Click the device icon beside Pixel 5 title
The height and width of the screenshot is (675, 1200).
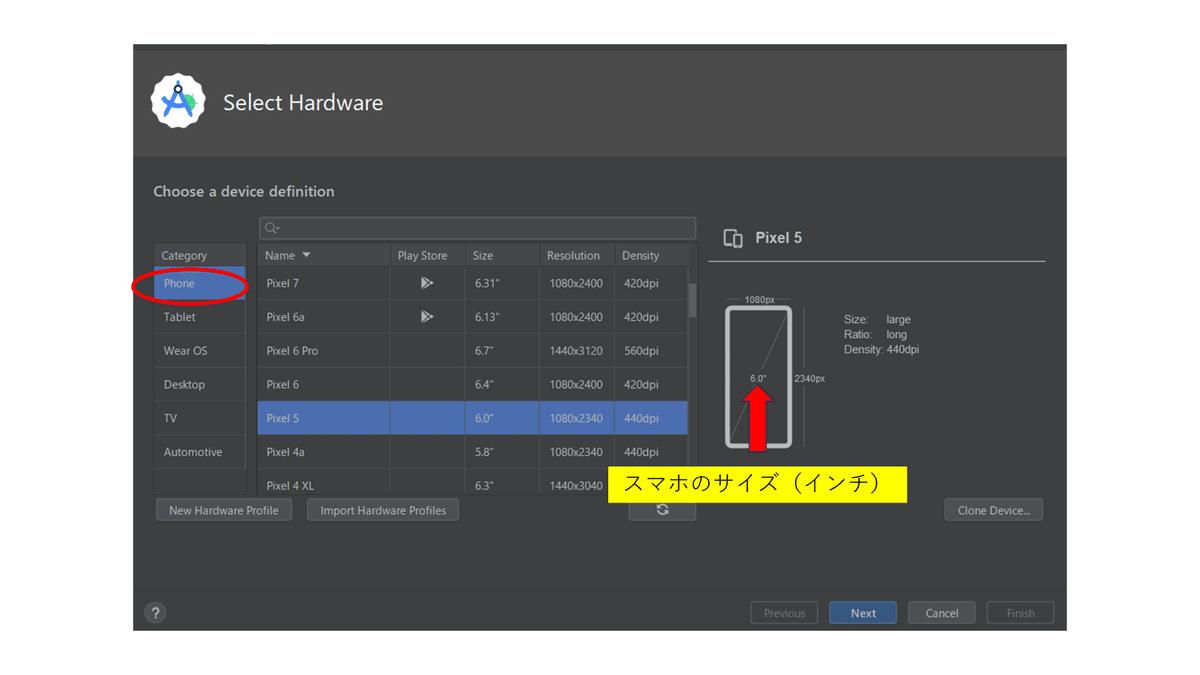point(733,238)
